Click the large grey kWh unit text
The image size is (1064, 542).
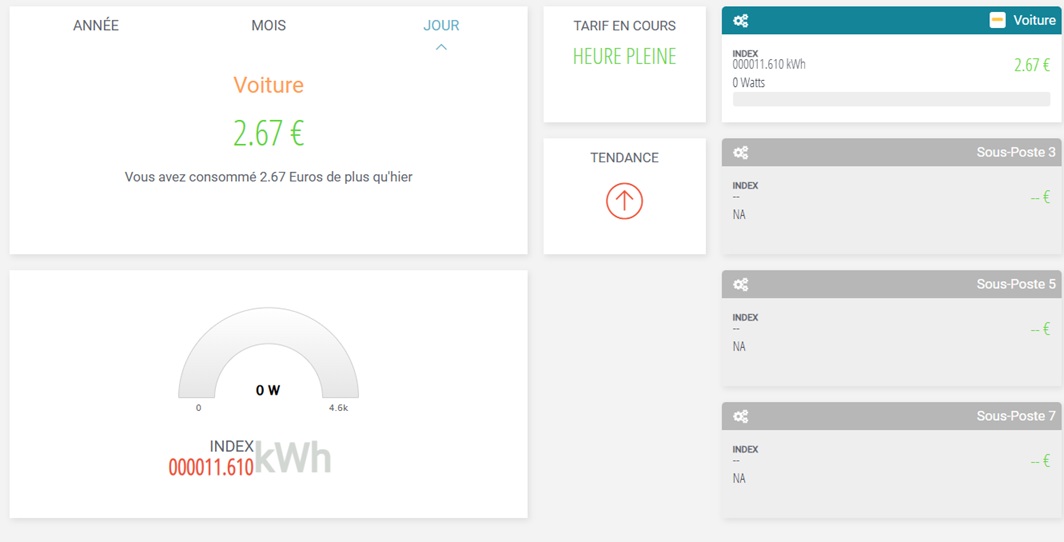(x=292, y=459)
